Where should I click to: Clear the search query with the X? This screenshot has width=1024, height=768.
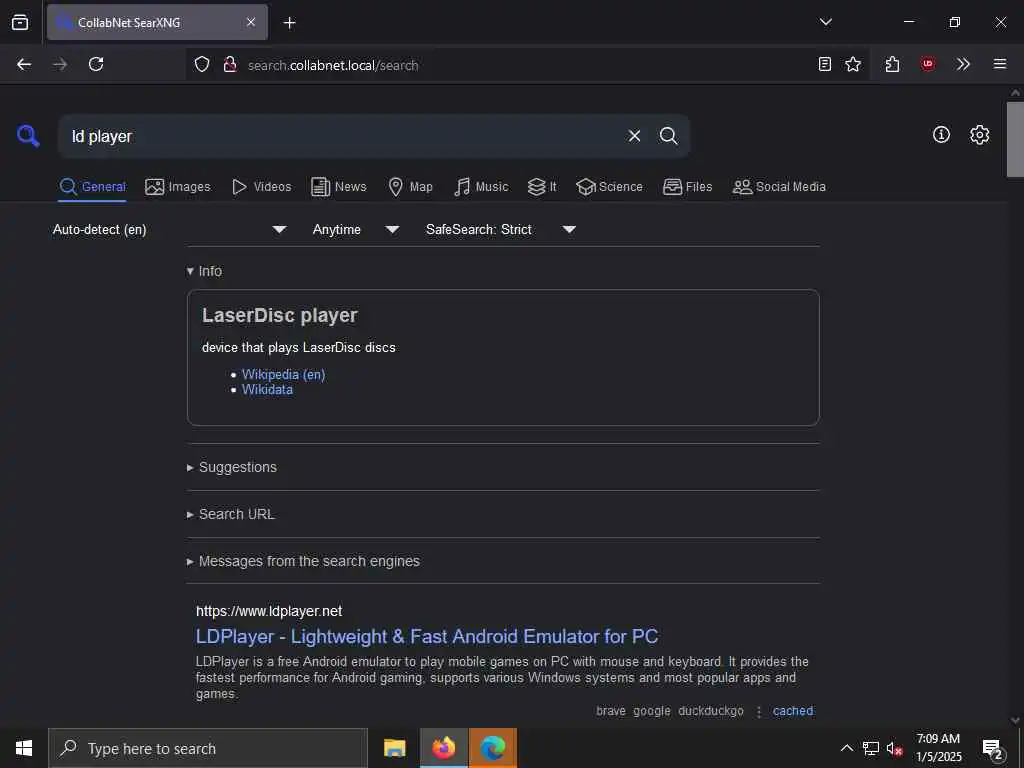coord(634,136)
